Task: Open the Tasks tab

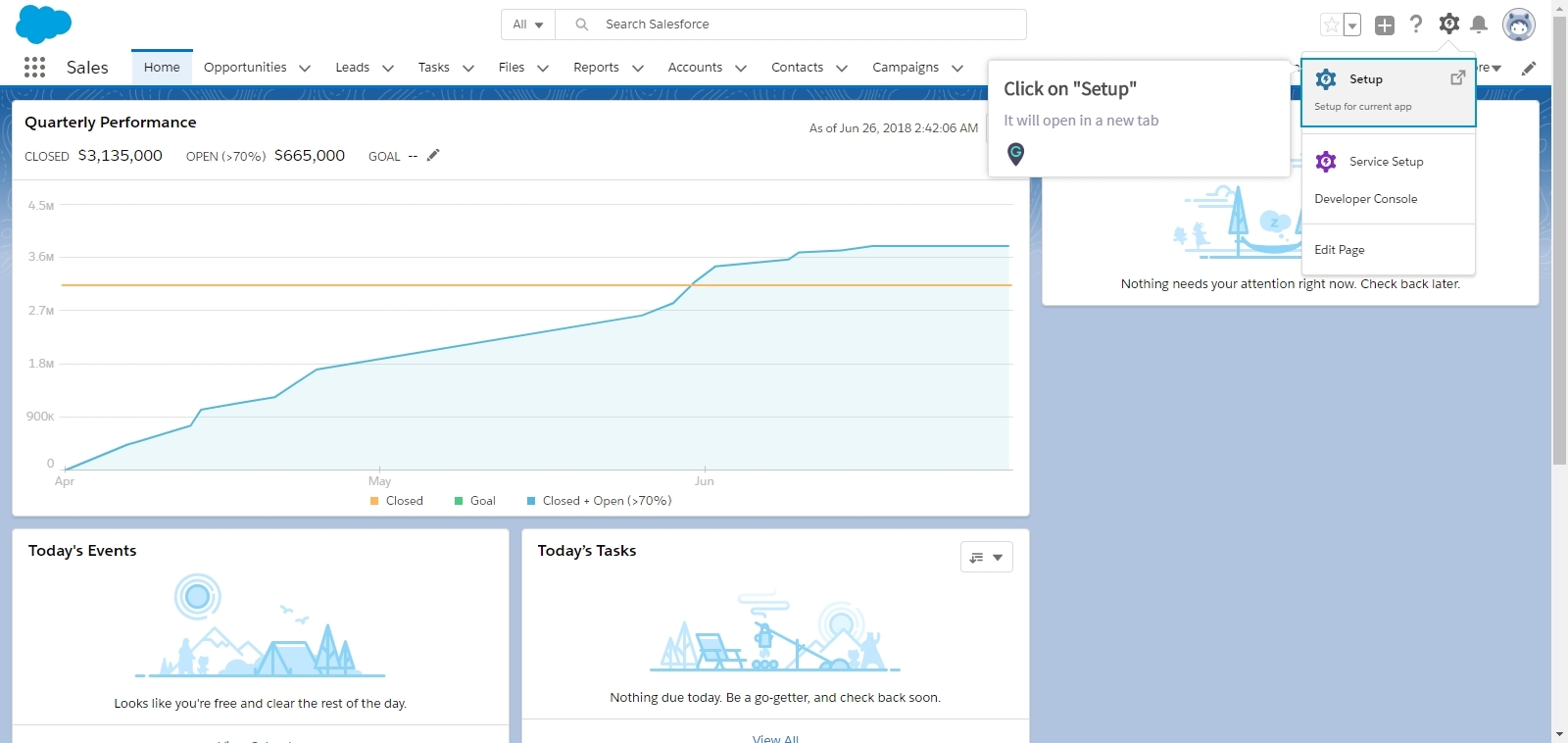Action: (x=433, y=68)
